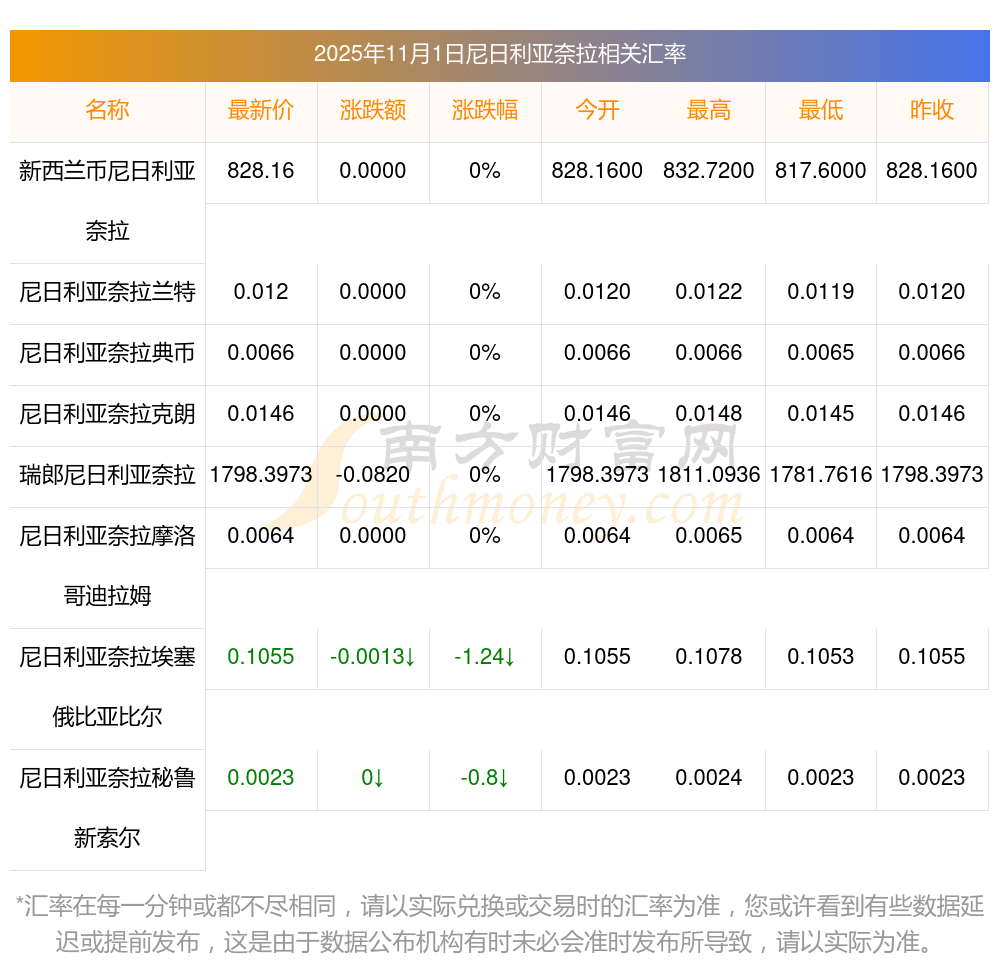The image size is (1000, 973).
Task: Click the green 0↓ change amount cell
Action: click(x=373, y=778)
